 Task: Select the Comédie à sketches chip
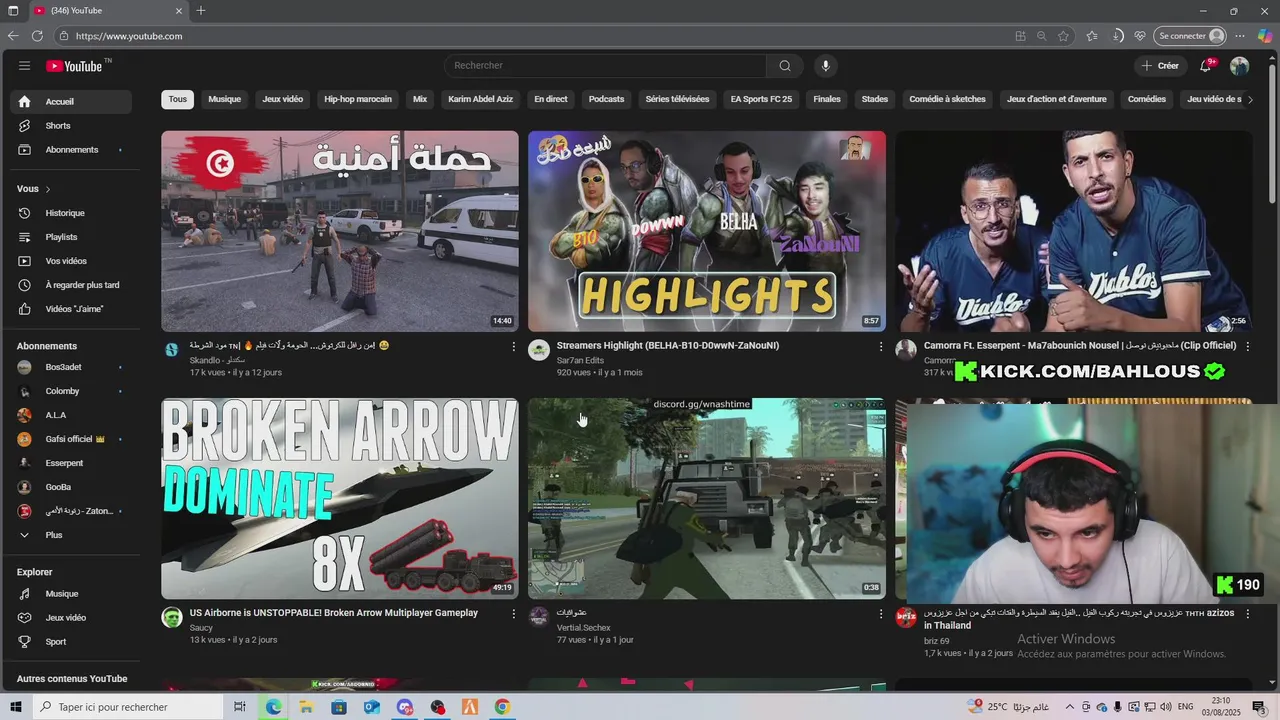click(947, 99)
